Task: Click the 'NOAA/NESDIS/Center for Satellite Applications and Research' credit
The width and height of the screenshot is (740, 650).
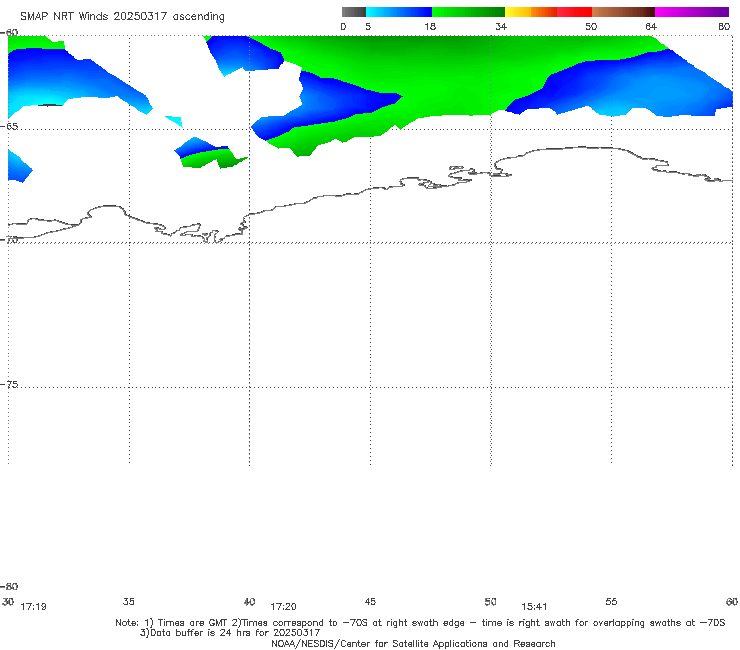Action: 413,643
